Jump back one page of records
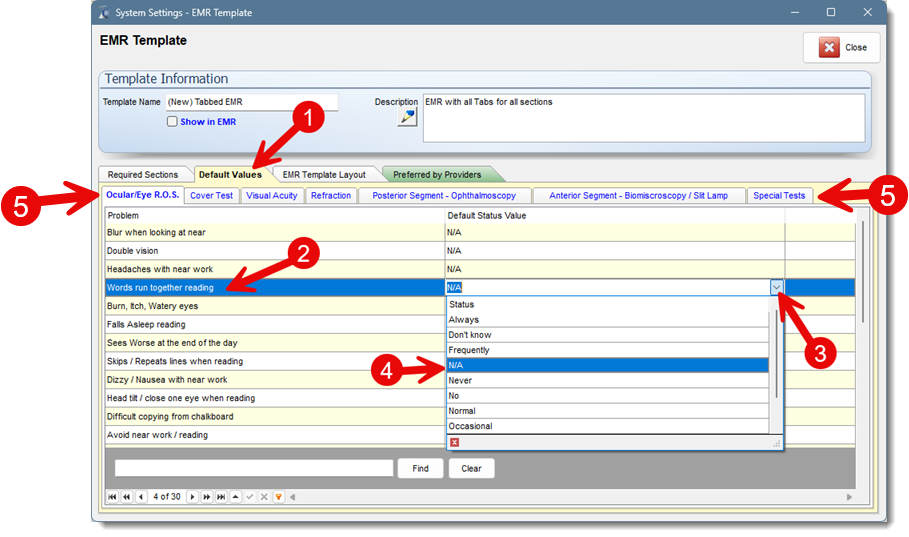The height and width of the screenshot is (537, 909). point(126,497)
